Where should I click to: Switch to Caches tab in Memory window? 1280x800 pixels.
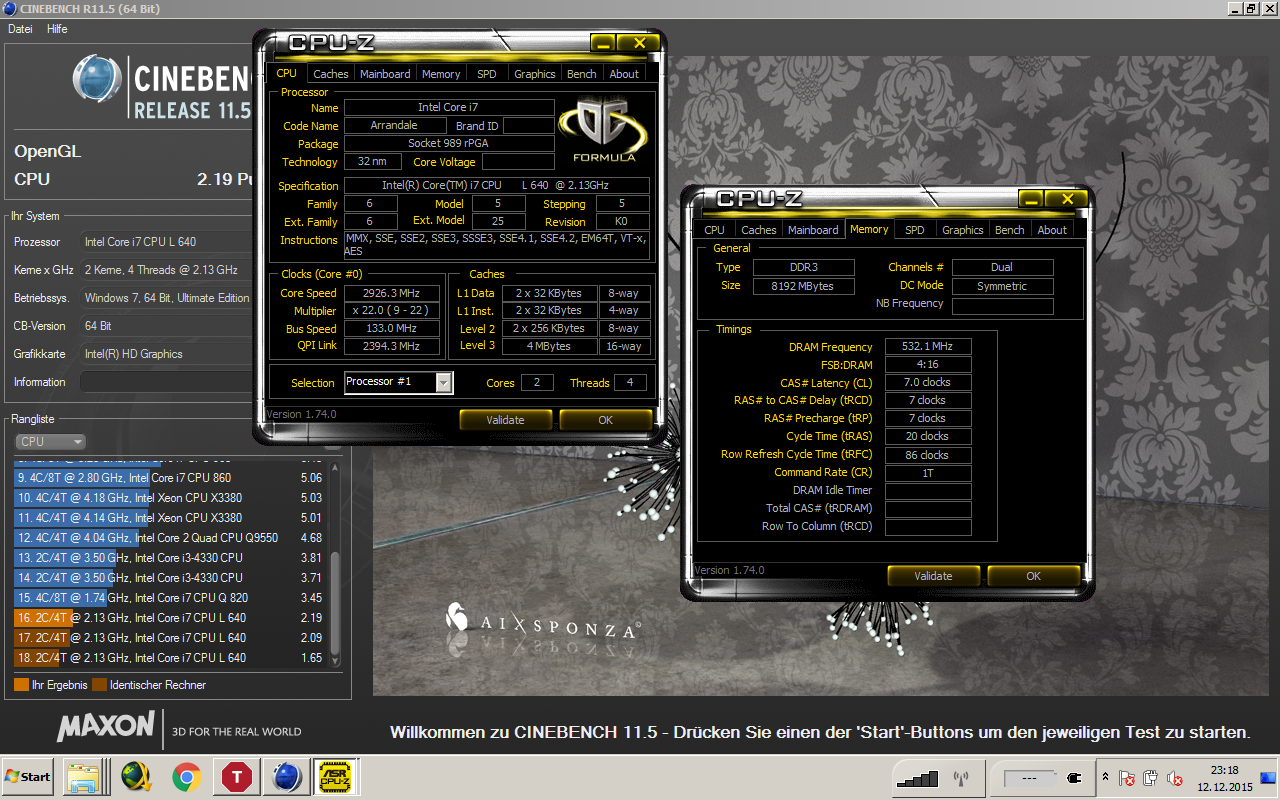759,230
